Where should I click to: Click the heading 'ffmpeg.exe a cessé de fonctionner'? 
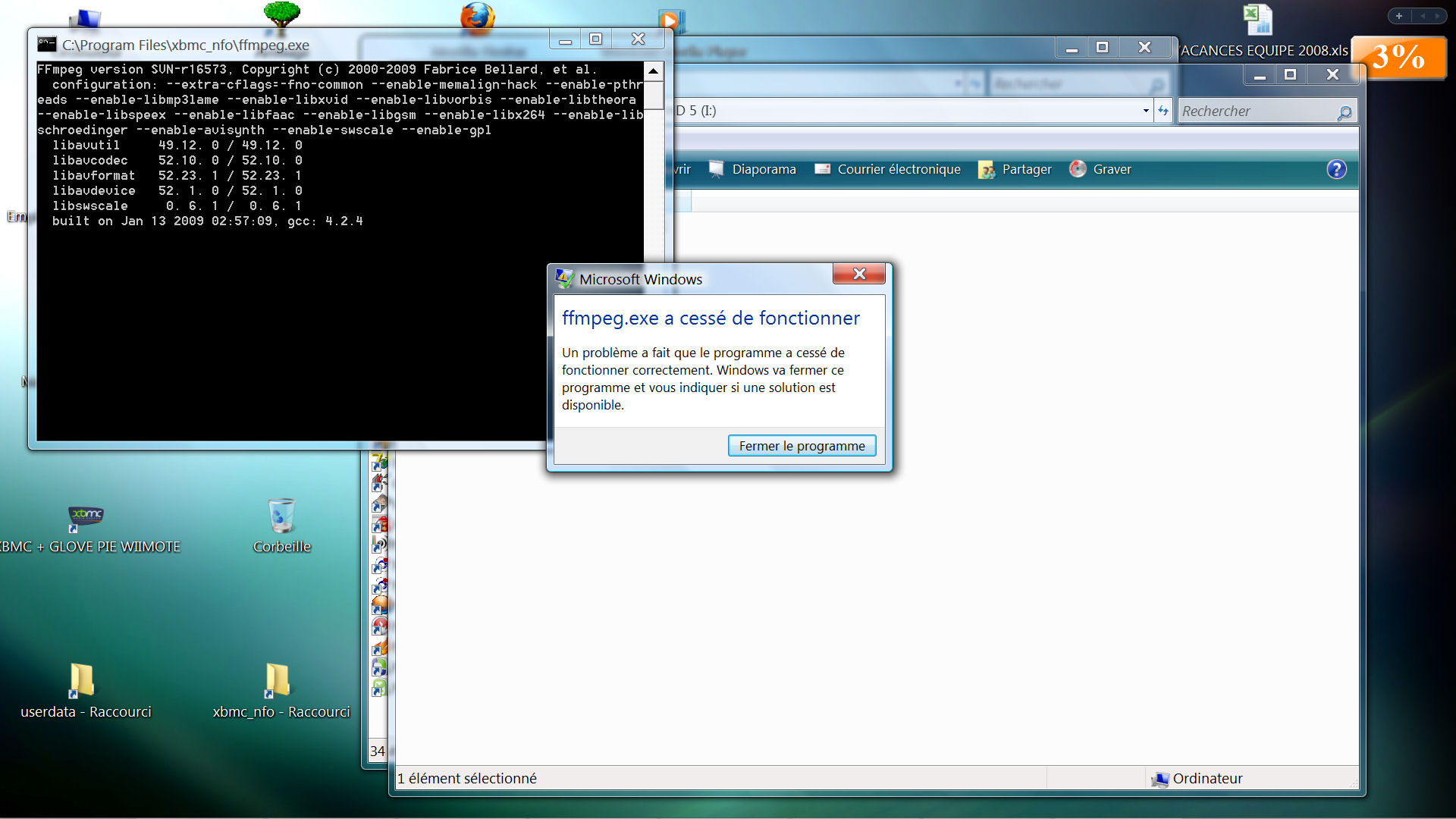point(711,318)
